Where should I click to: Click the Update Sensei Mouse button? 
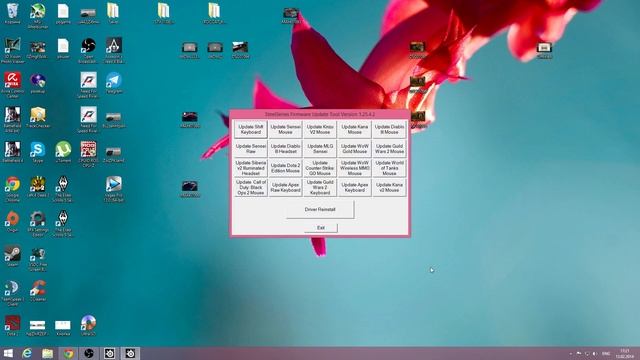[285, 129]
